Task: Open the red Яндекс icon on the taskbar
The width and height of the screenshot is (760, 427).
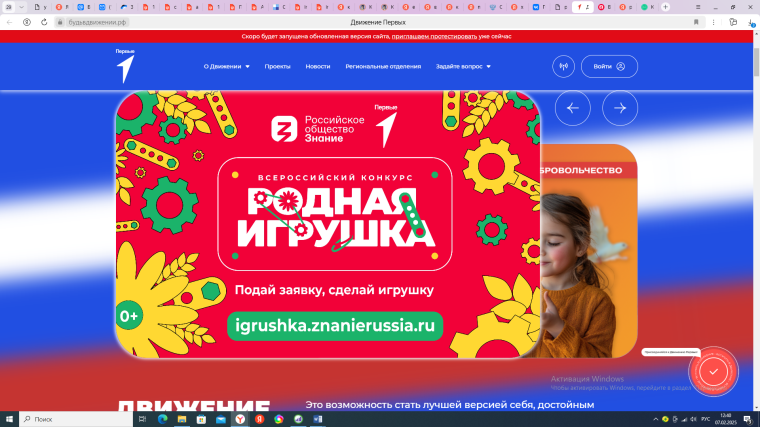Action: 259,419
